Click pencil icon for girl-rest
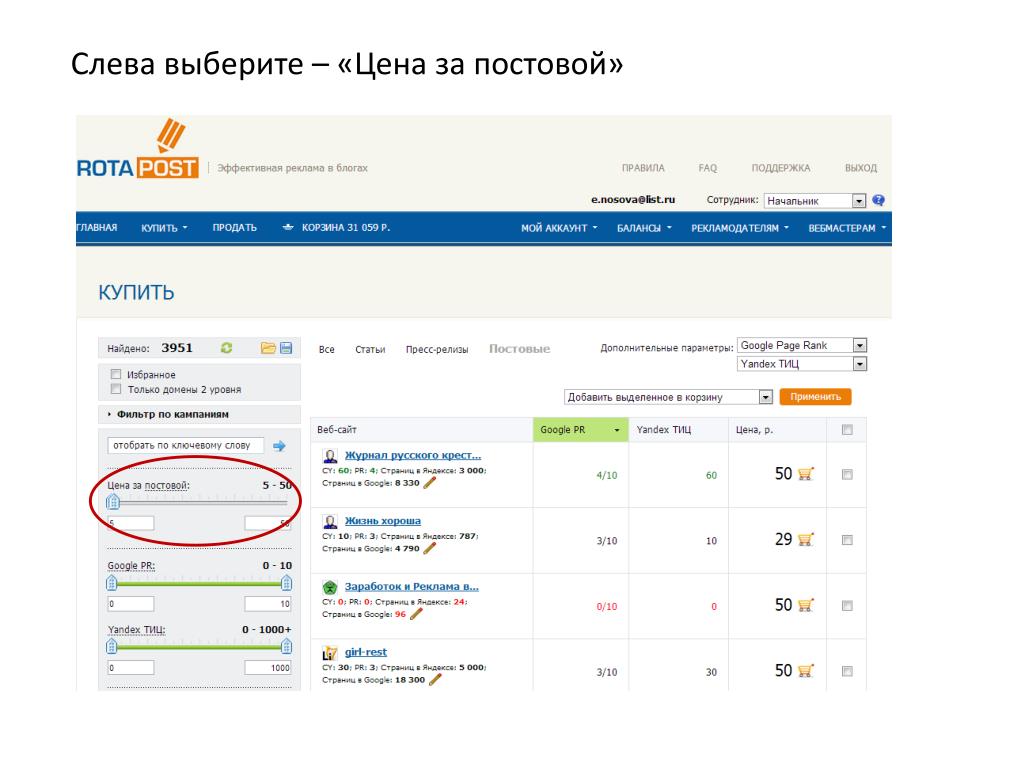Image resolution: width=1024 pixels, height=768 pixels. 435,680
